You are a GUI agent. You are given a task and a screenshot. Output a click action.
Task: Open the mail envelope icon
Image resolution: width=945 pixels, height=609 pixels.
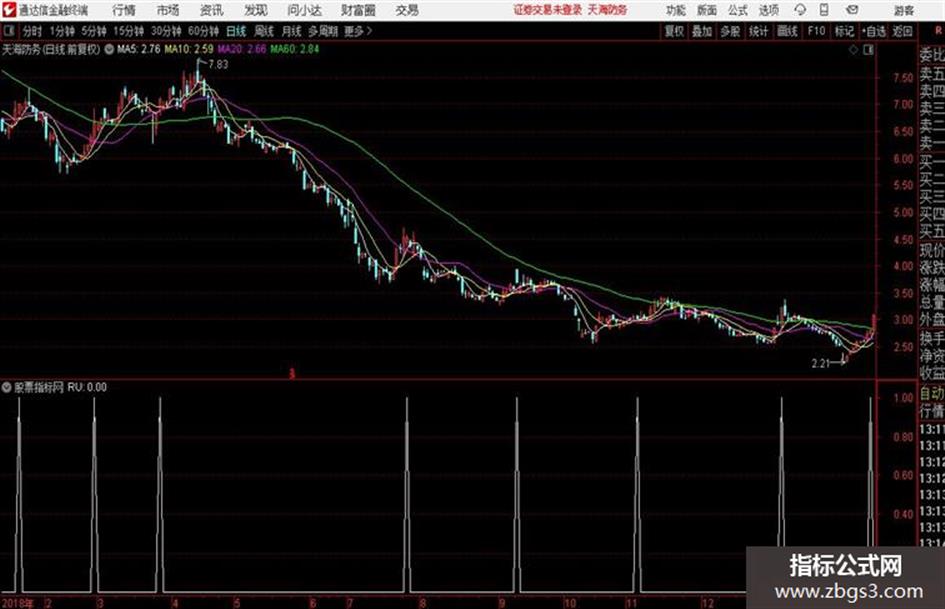(852, 10)
